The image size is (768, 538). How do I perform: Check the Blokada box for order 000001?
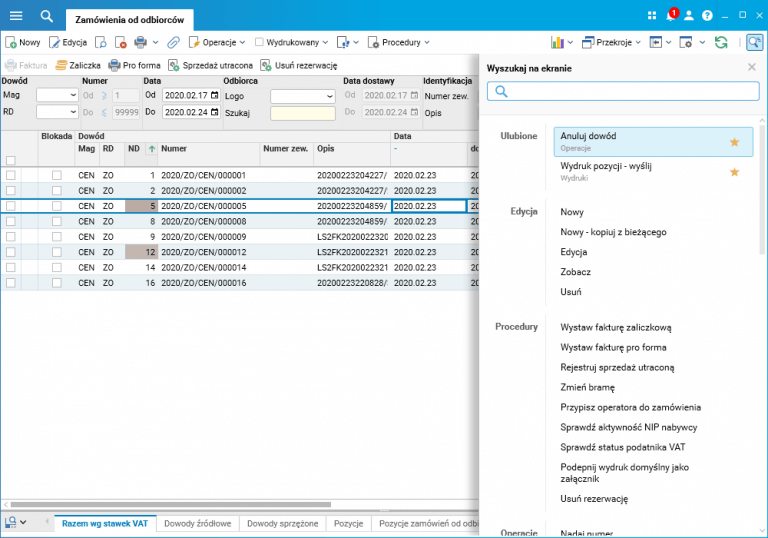(x=57, y=175)
